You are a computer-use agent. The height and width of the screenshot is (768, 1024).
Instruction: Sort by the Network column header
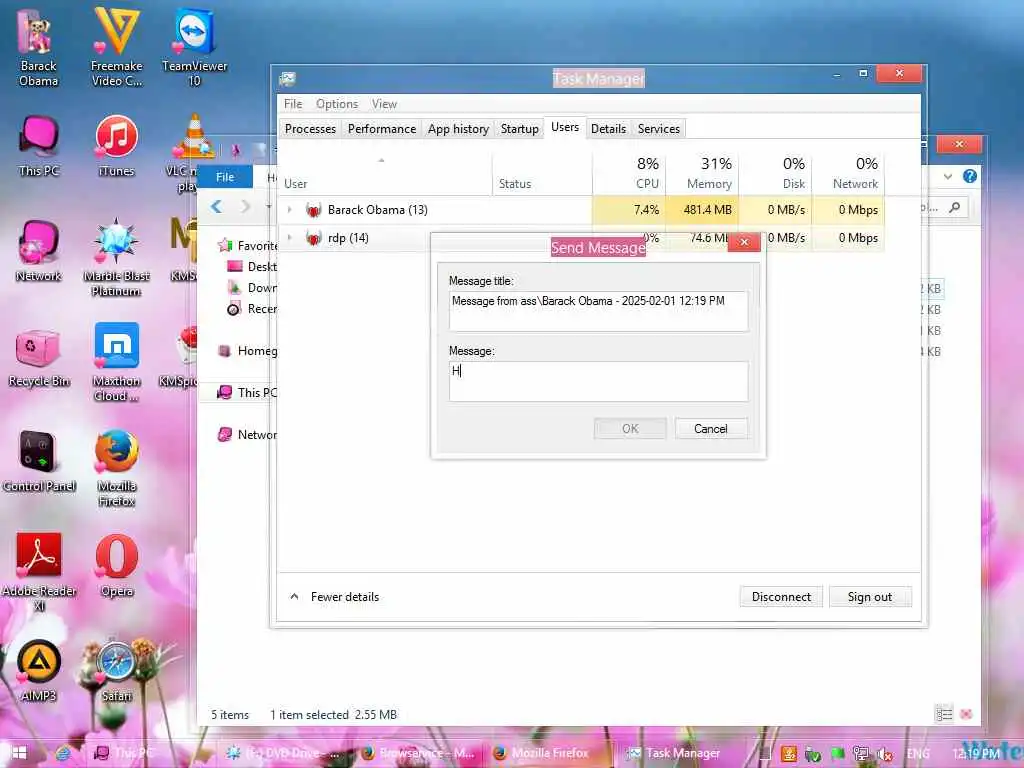[848, 173]
